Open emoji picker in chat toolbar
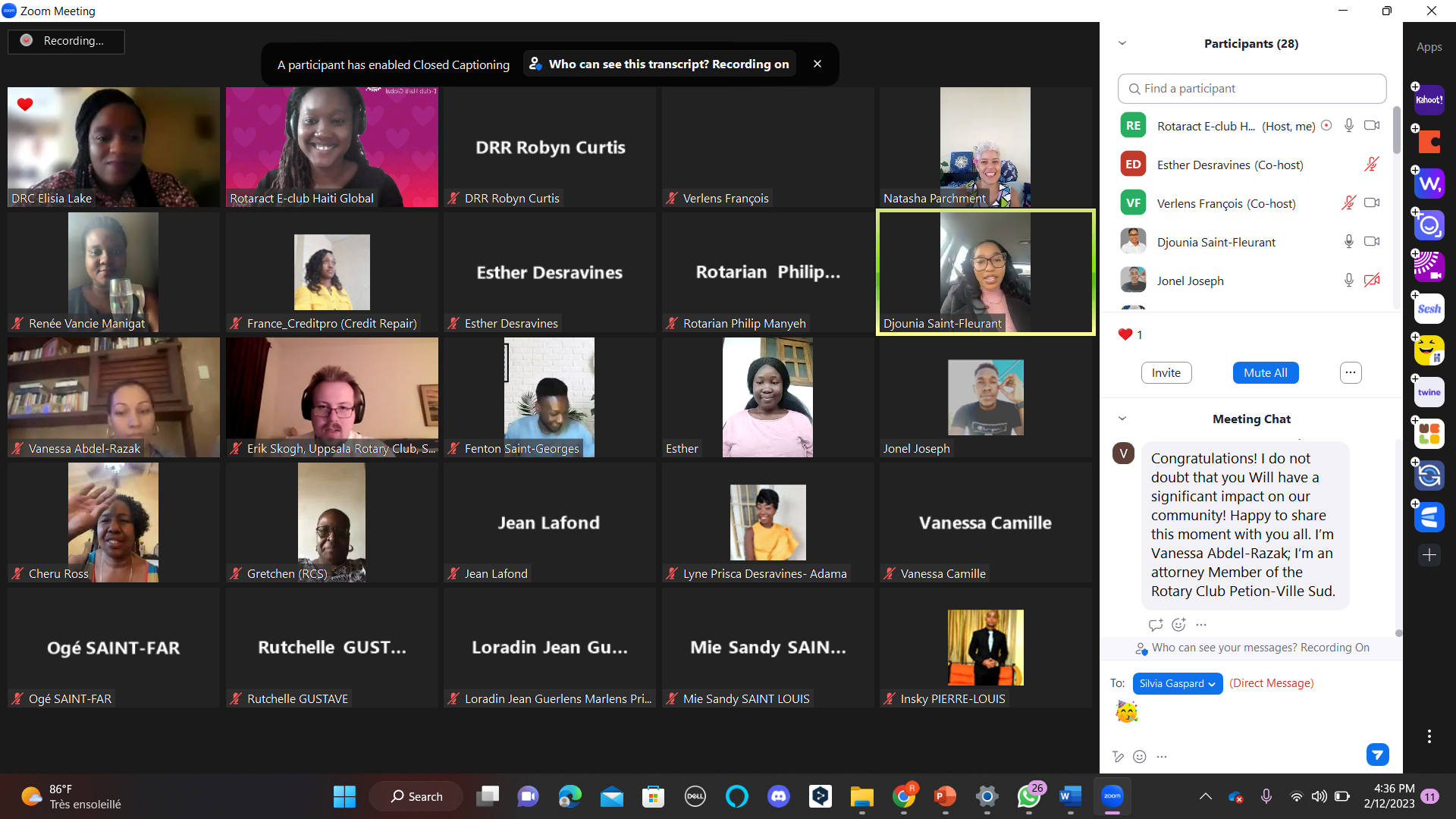1456x819 pixels. coord(1139,756)
